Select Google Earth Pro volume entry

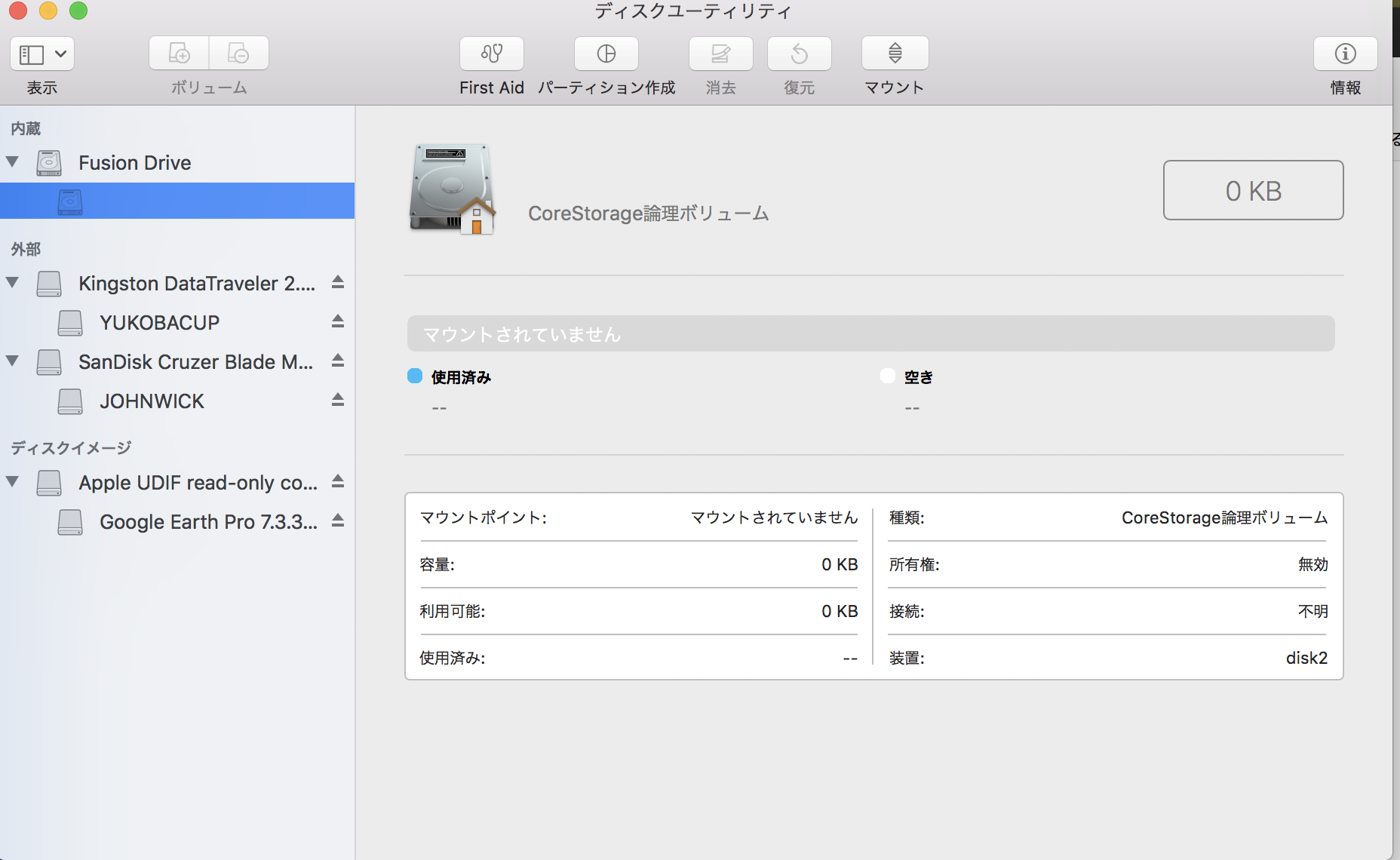(x=207, y=522)
